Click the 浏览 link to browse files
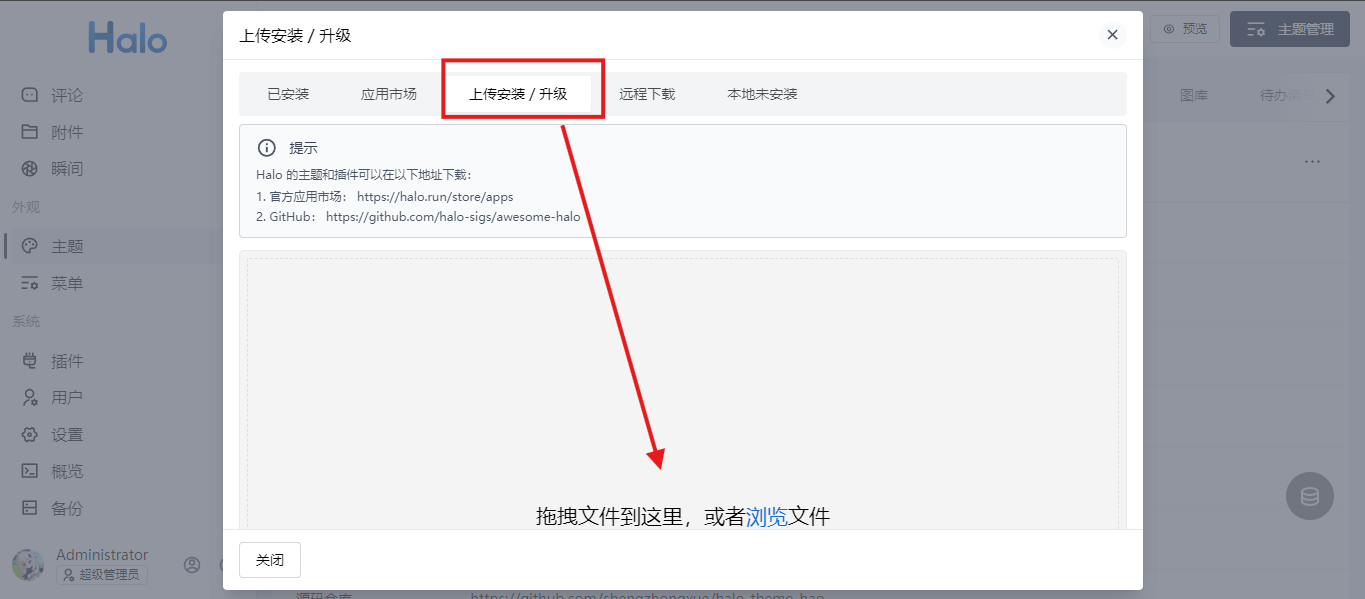The height and width of the screenshot is (599, 1365). (x=766, y=518)
